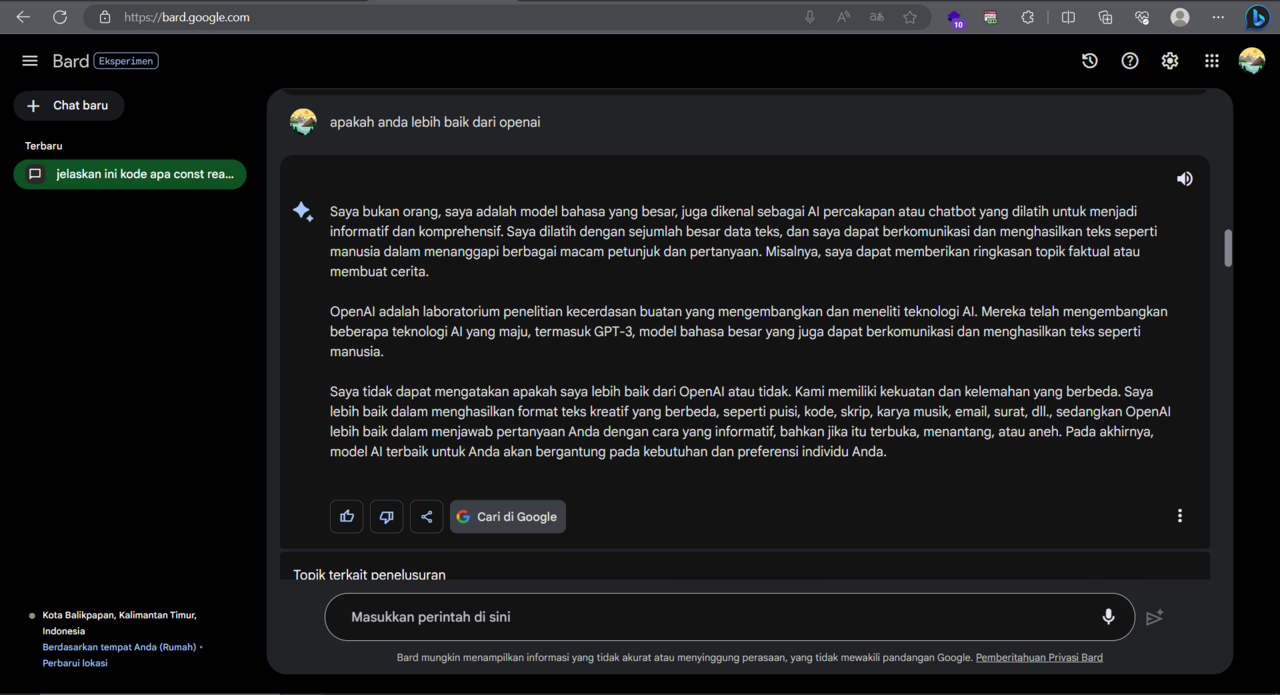Open the Bard help question mark icon
The width and height of the screenshot is (1280, 695).
[1130, 61]
